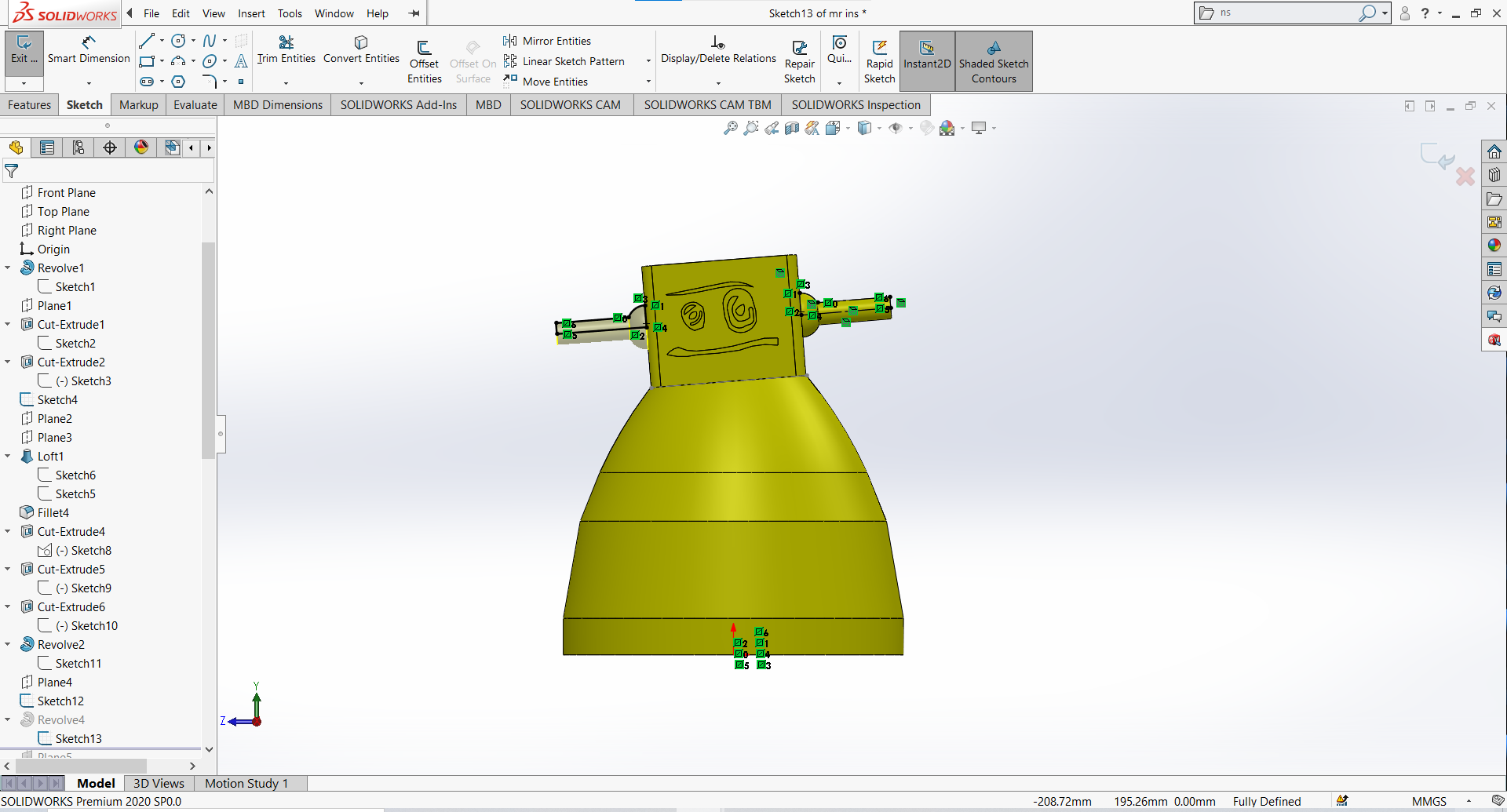Toggle Instant2D mode
This screenshot has height=812, width=1507.
pos(927,61)
